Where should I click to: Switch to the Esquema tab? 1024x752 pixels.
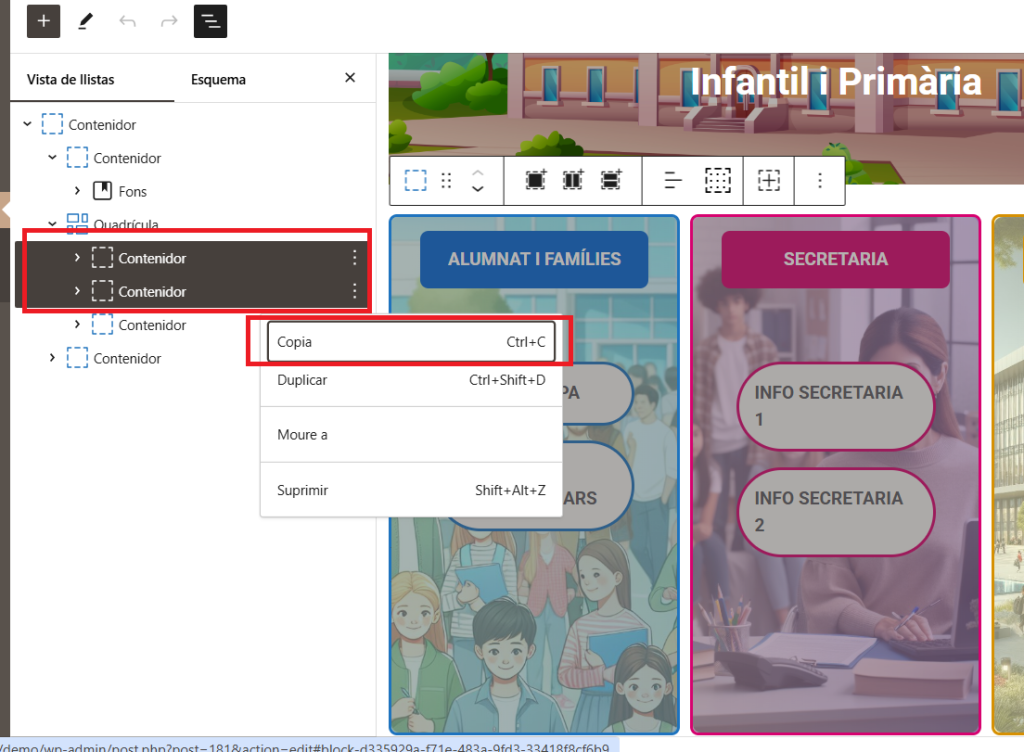tap(218, 79)
